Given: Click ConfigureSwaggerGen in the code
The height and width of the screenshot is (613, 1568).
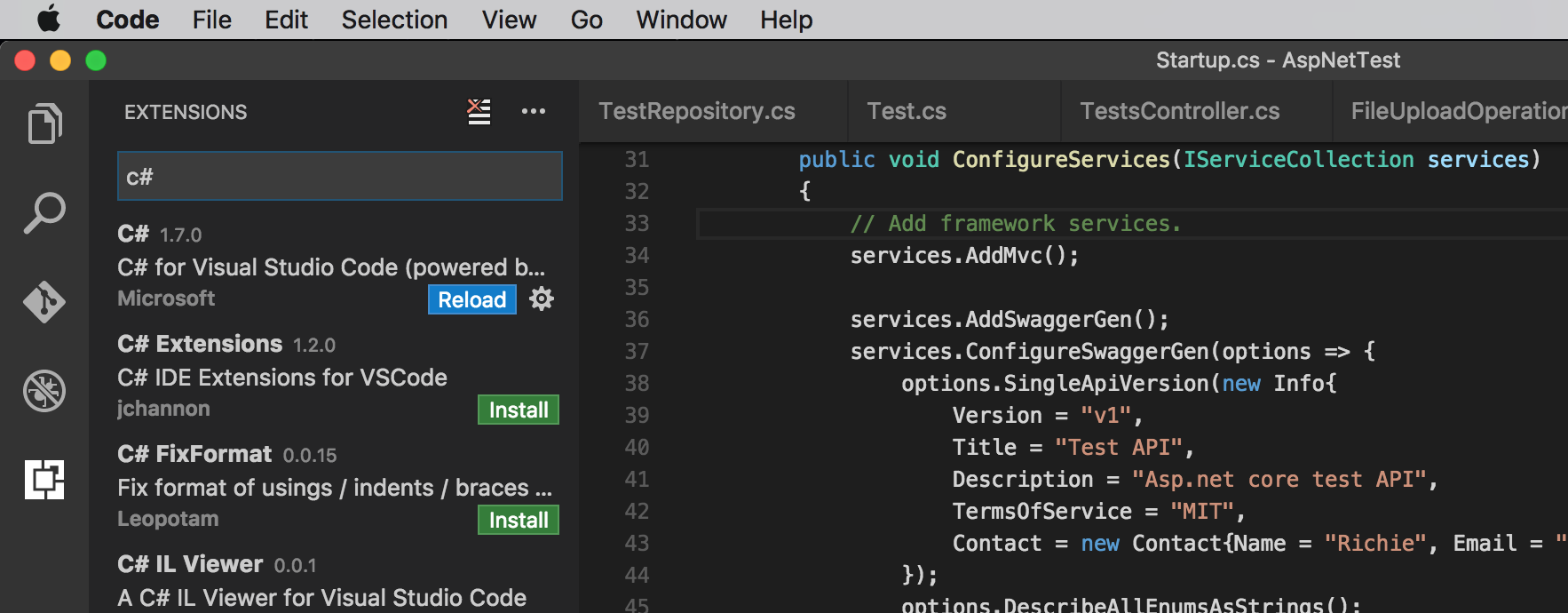Looking at the screenshot, I should tap(1087, 352).
